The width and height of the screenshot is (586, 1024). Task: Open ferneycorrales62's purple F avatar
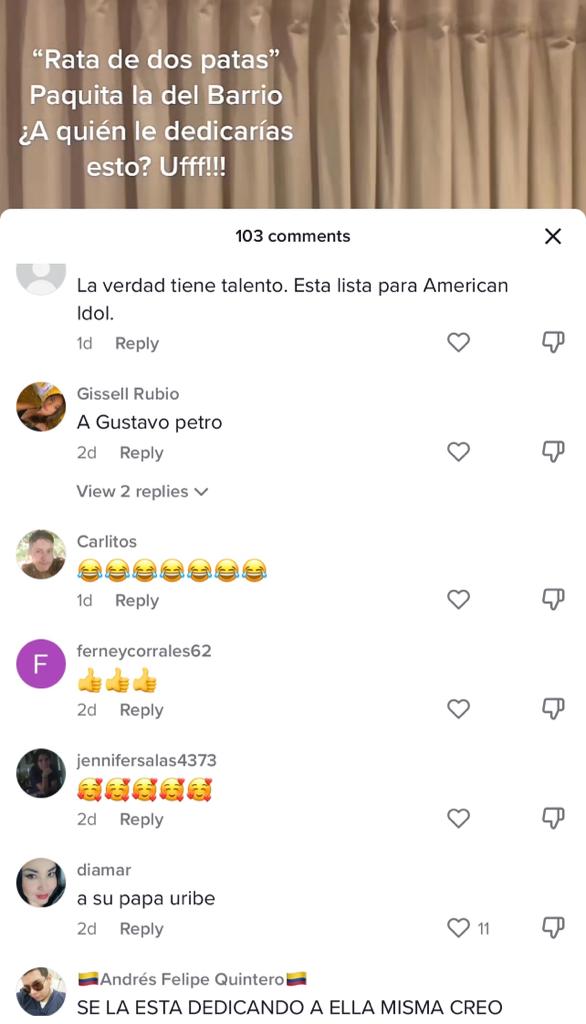(x=41, y=664)
